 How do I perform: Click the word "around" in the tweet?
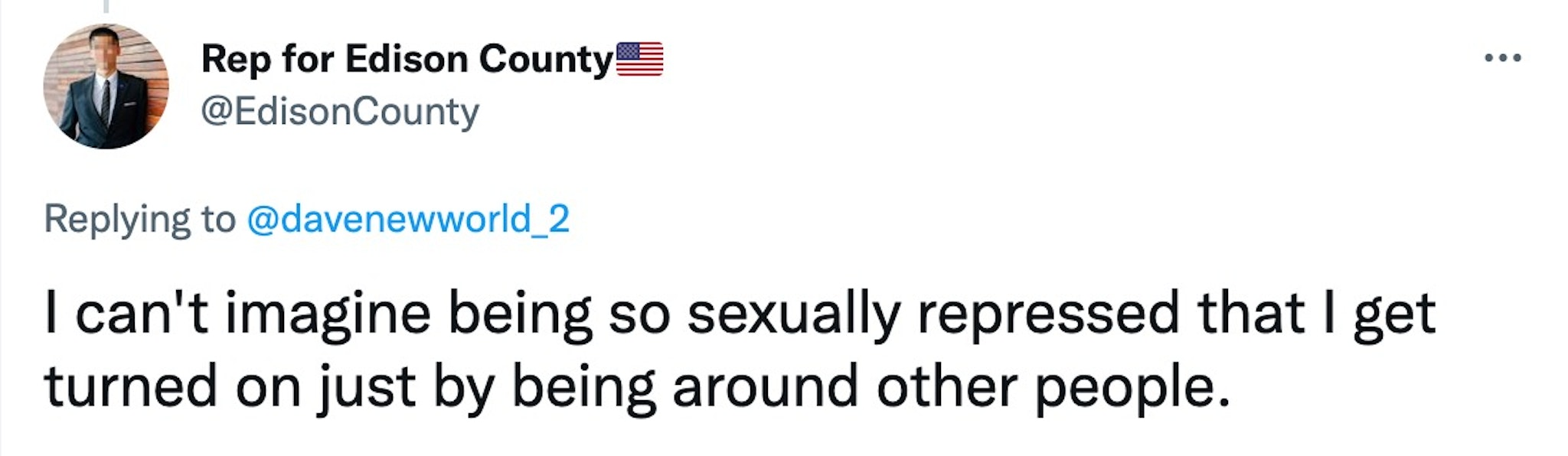pyautogui.click(x=766, y=388)
